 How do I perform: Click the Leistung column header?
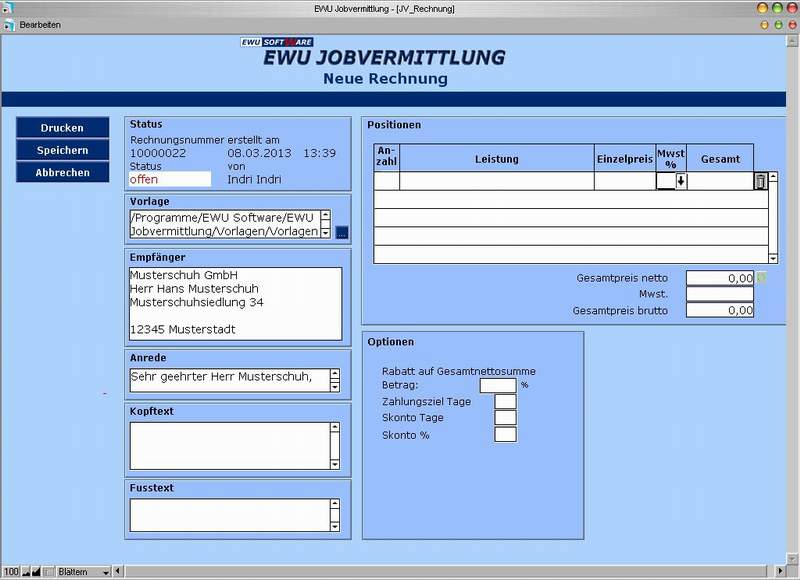[x=497, y=159]
